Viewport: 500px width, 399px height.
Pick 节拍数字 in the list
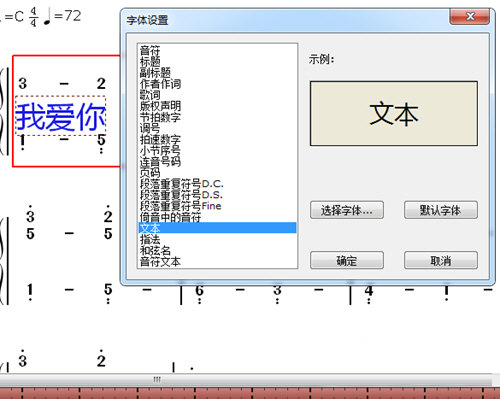217,117
